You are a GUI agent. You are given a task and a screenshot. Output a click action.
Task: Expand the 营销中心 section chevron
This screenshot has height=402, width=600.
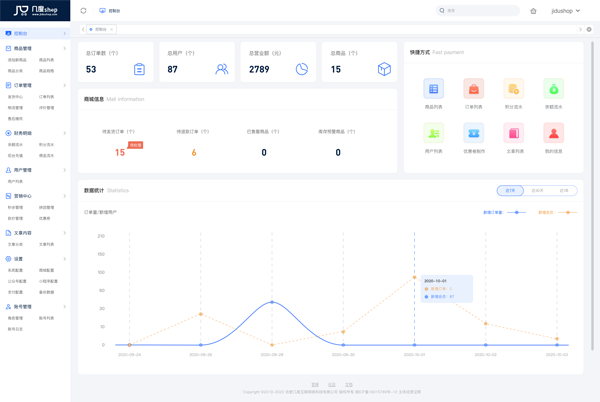click(x=64, y=196)
